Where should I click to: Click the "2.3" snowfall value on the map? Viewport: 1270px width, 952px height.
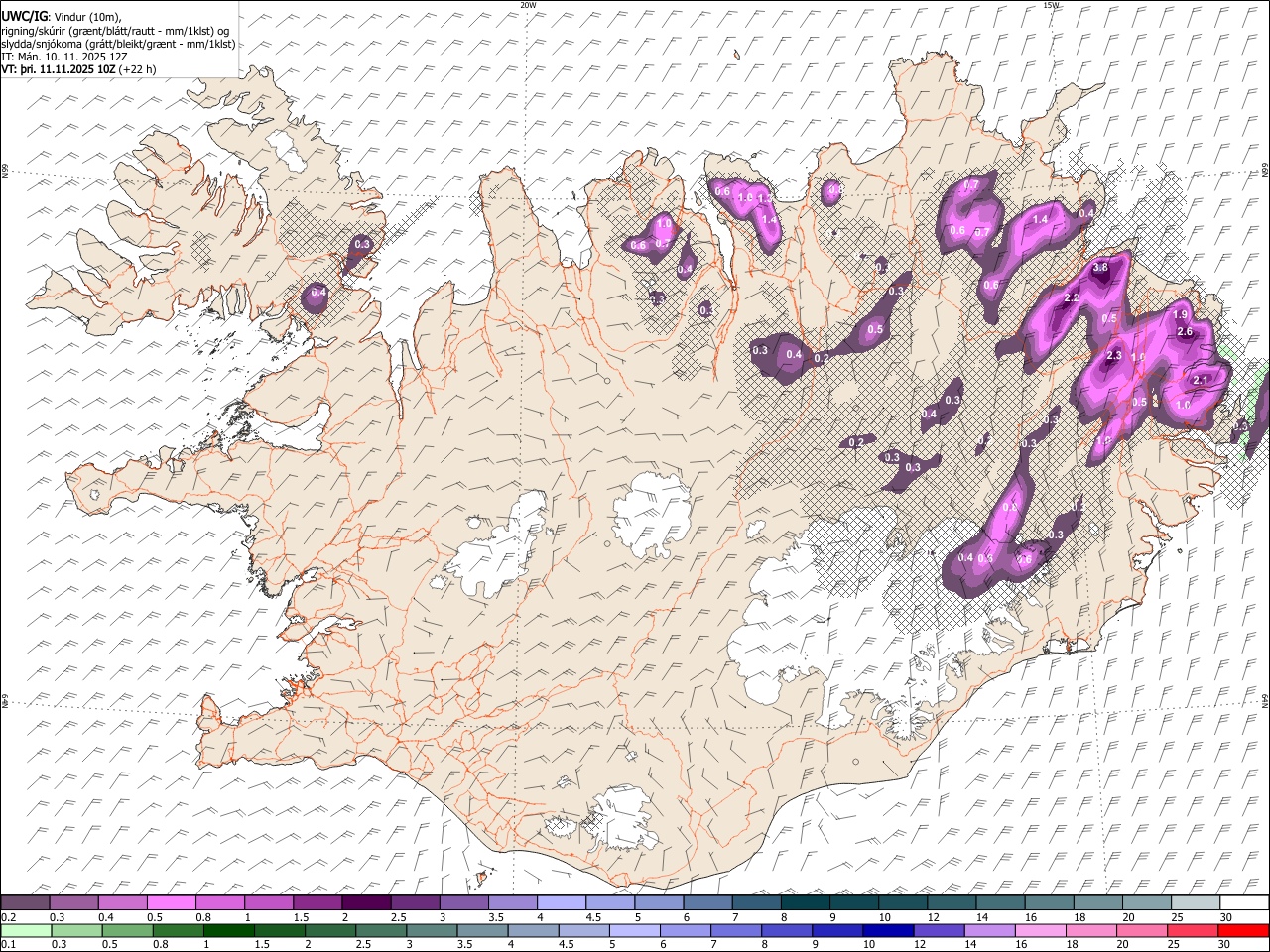pyautogui.click(x=1113, y=355)
